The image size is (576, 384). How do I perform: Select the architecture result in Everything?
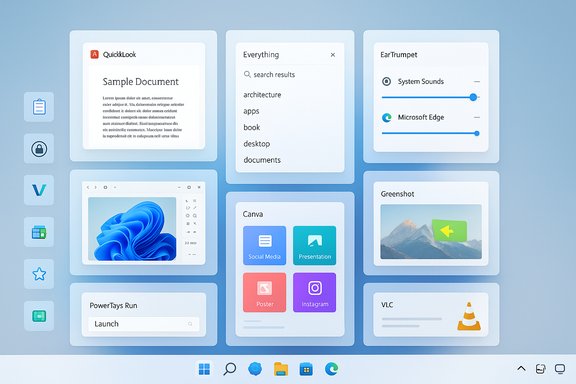(x=262, y=95)
